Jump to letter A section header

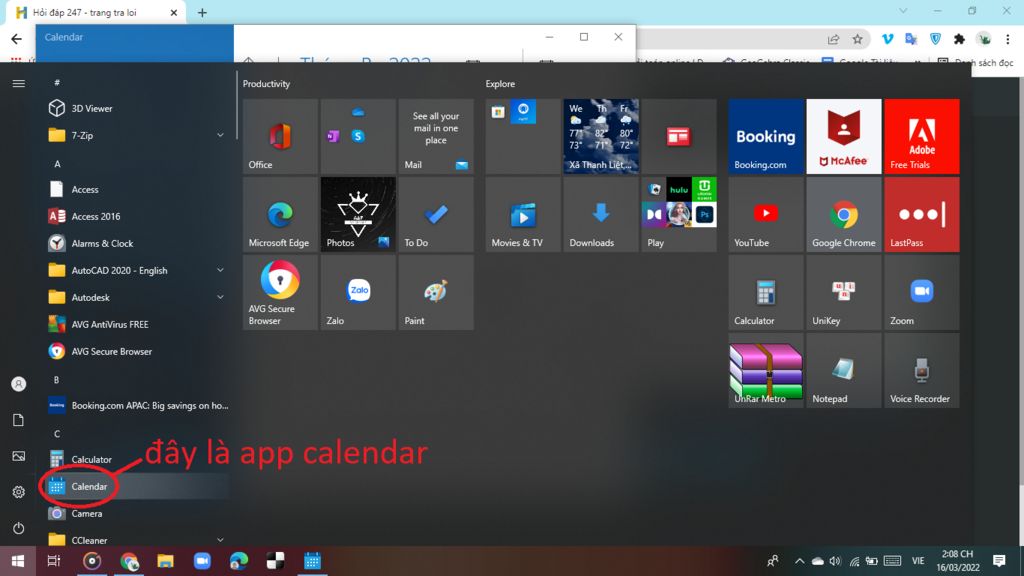(x=57, y=164)
